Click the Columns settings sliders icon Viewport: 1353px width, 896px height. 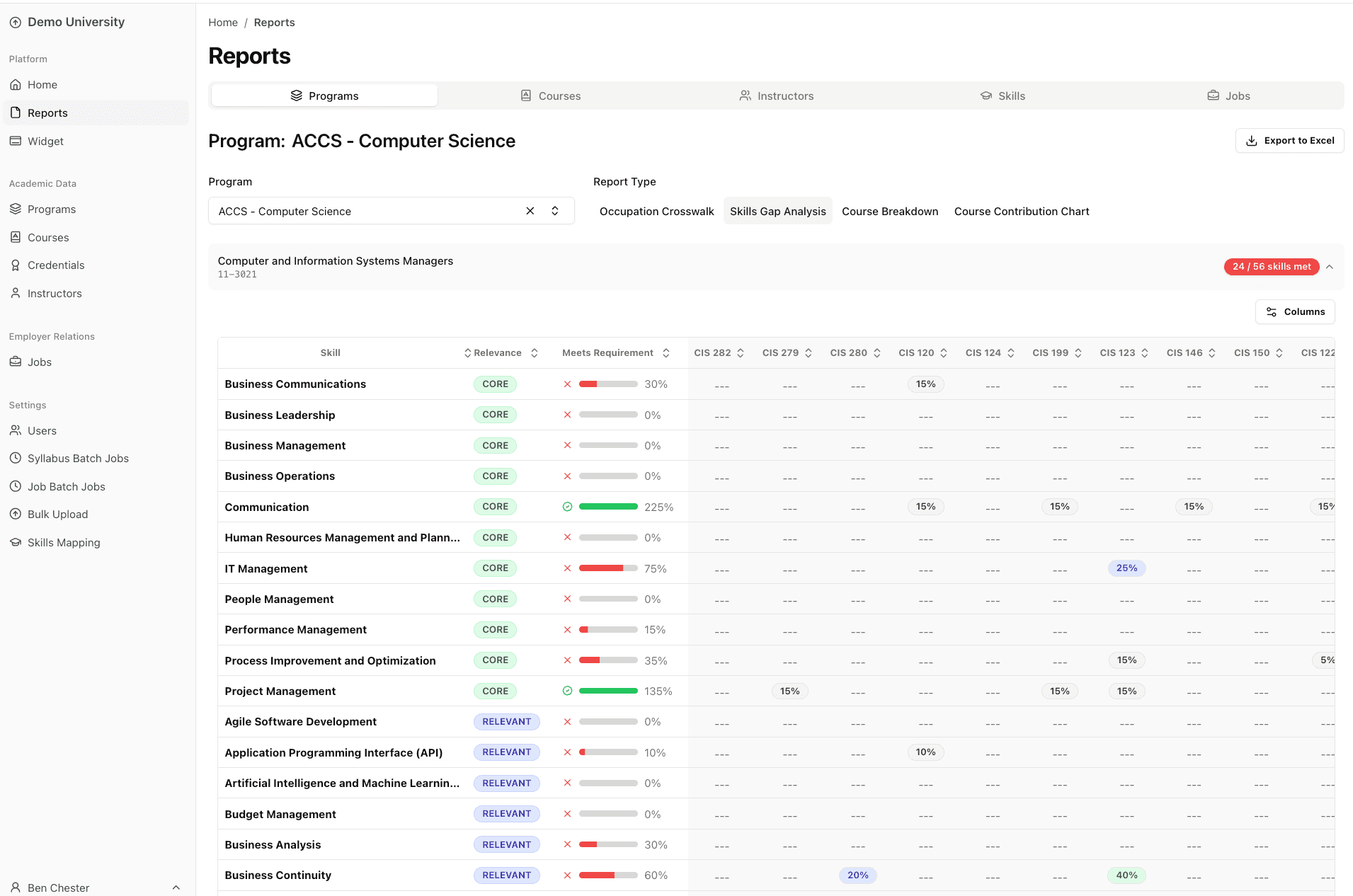(1272, 312)
